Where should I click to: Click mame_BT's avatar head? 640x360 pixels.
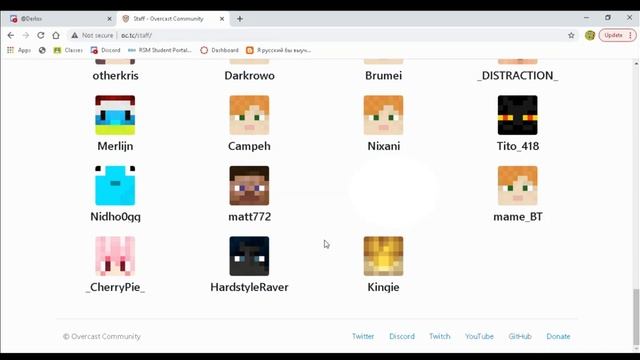(518, 186)
